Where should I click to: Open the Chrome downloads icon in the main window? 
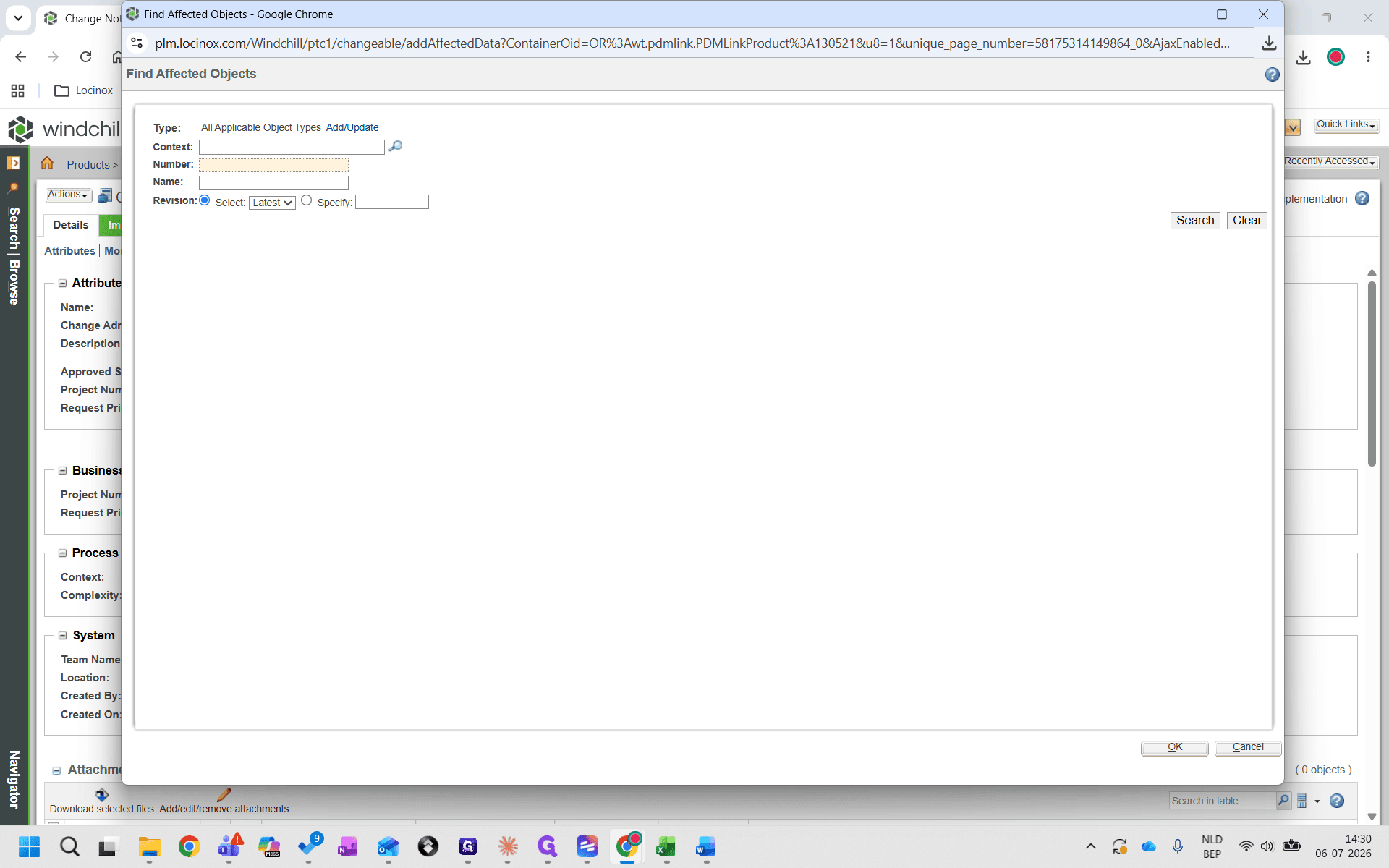[x=1303, y=57]
